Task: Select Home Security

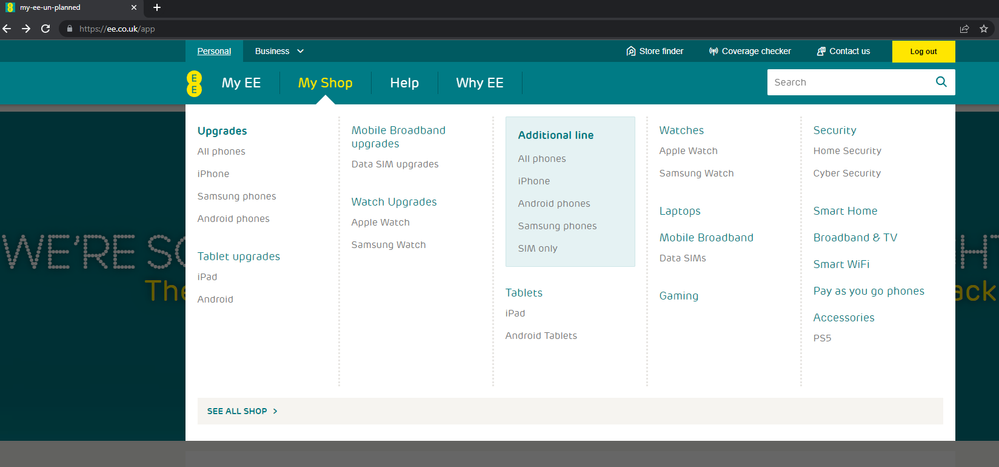Action: [847, 151]
